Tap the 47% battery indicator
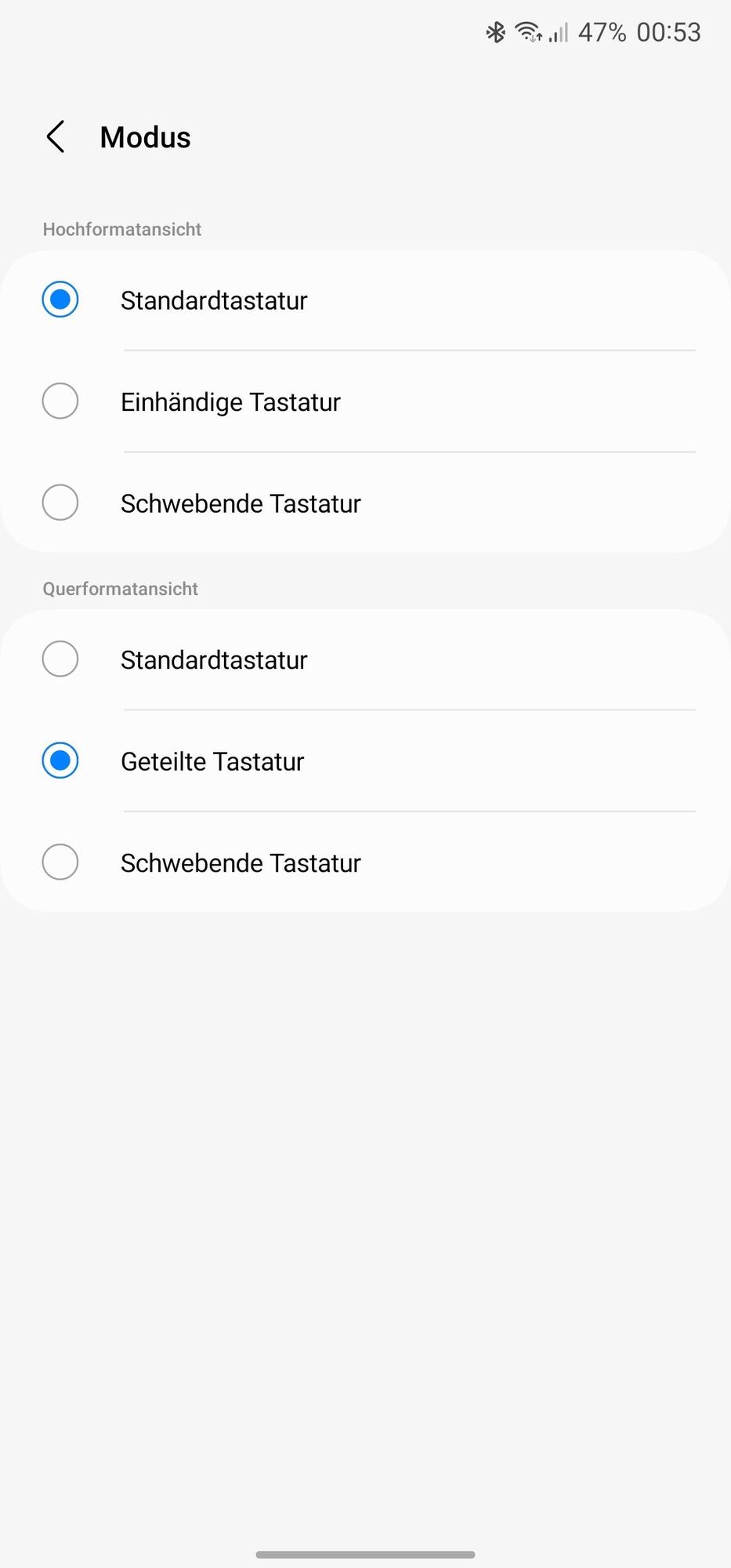This screenshot has width=731, height=1568. 602,32
